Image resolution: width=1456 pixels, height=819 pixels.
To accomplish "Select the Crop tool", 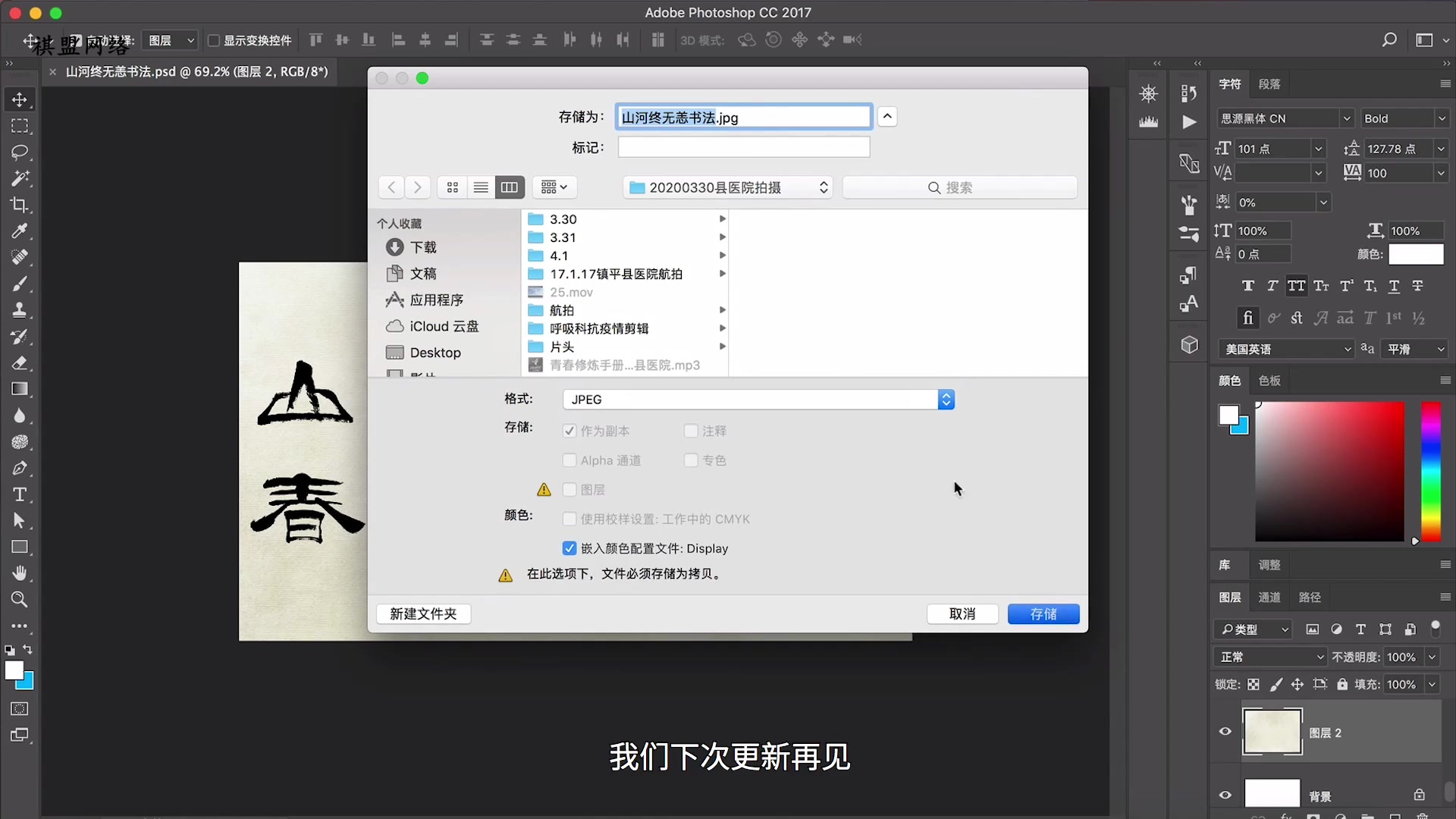I will pos(20,205).
